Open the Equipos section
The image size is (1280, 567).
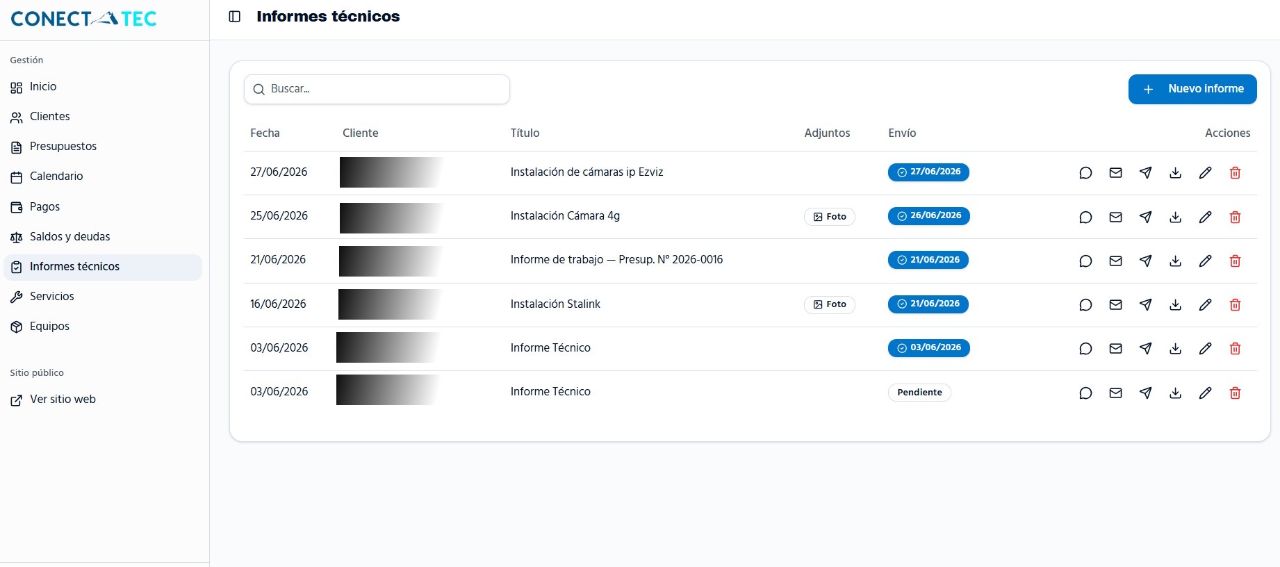(x=104, y=327)
